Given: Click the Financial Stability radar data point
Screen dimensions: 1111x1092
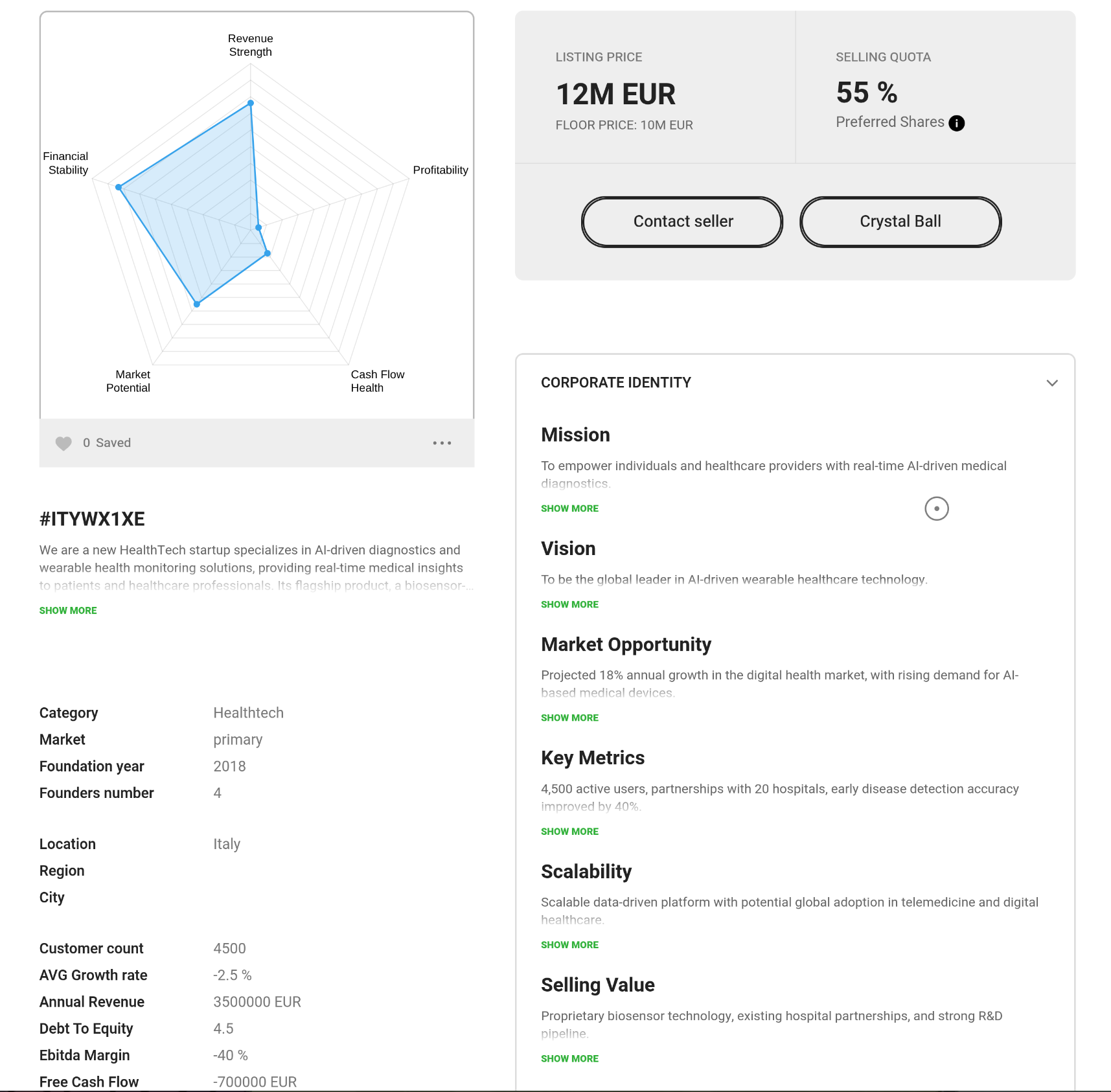Looking at the screenshot, I should [119, 187].
